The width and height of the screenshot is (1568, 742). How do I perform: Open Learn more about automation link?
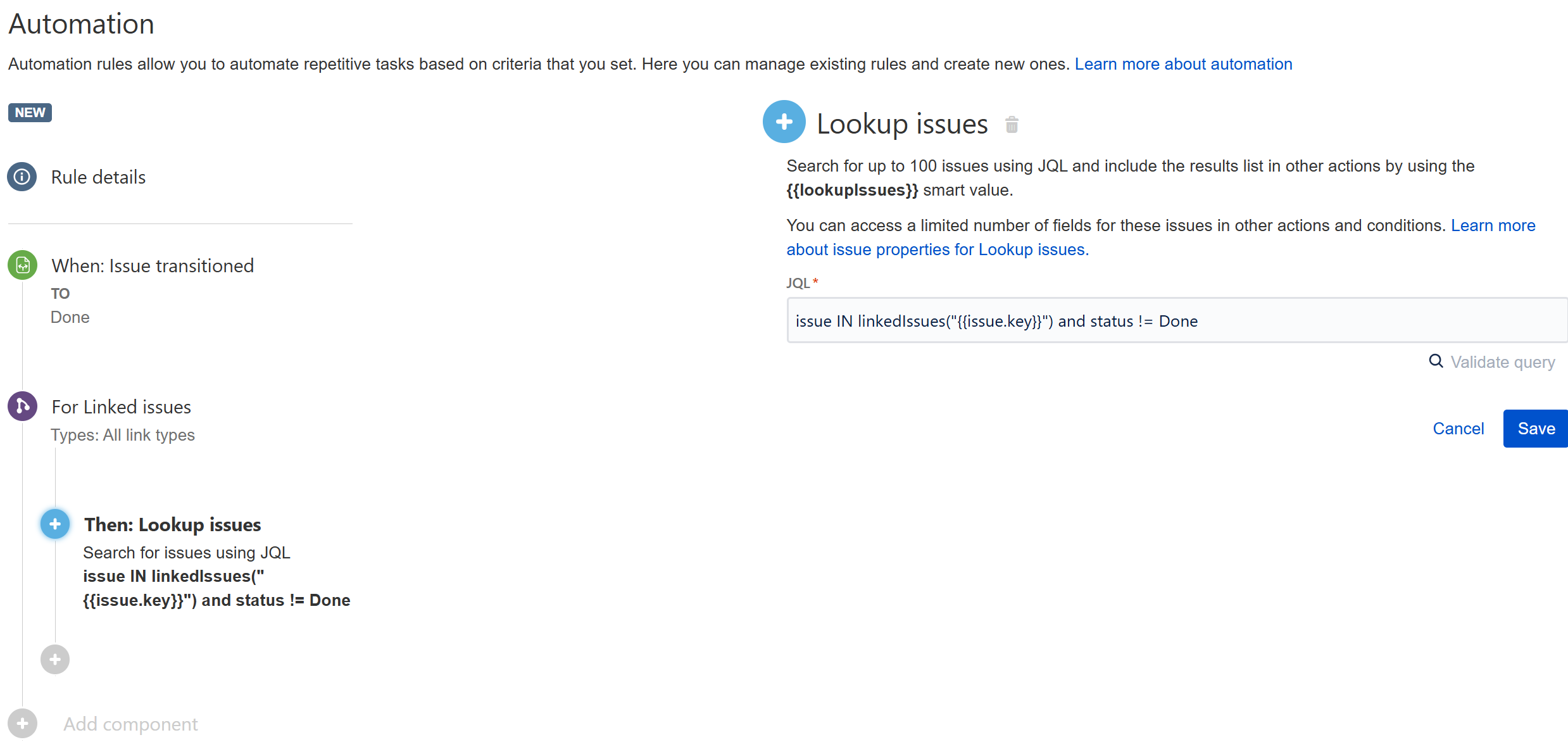click(x=1183, y=64)
